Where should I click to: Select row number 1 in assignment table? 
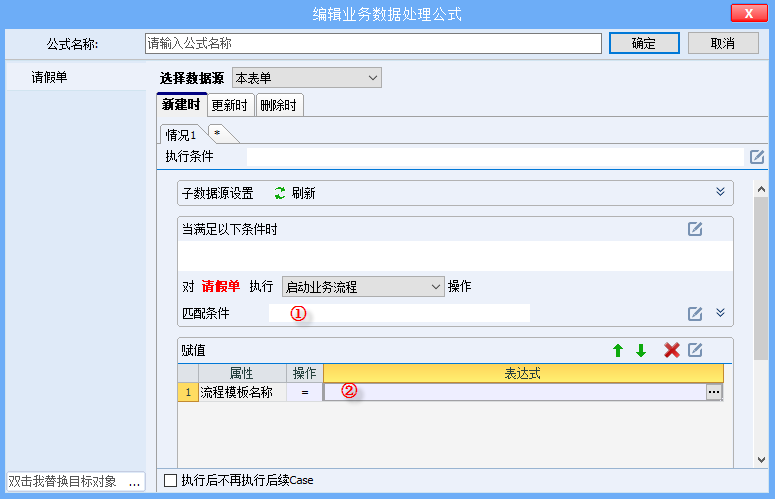188,392
